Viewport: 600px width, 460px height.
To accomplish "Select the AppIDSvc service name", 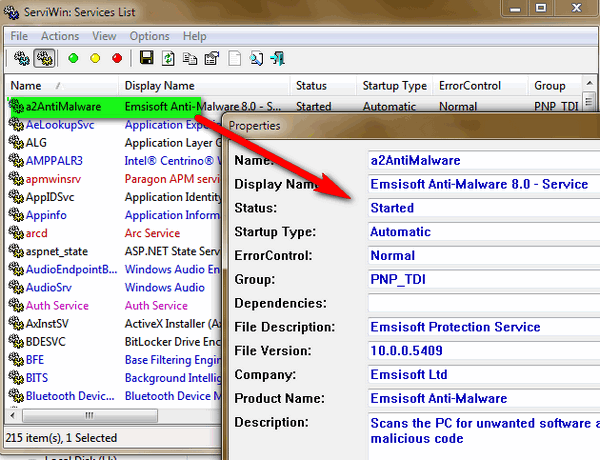I will tap(50, 197).
